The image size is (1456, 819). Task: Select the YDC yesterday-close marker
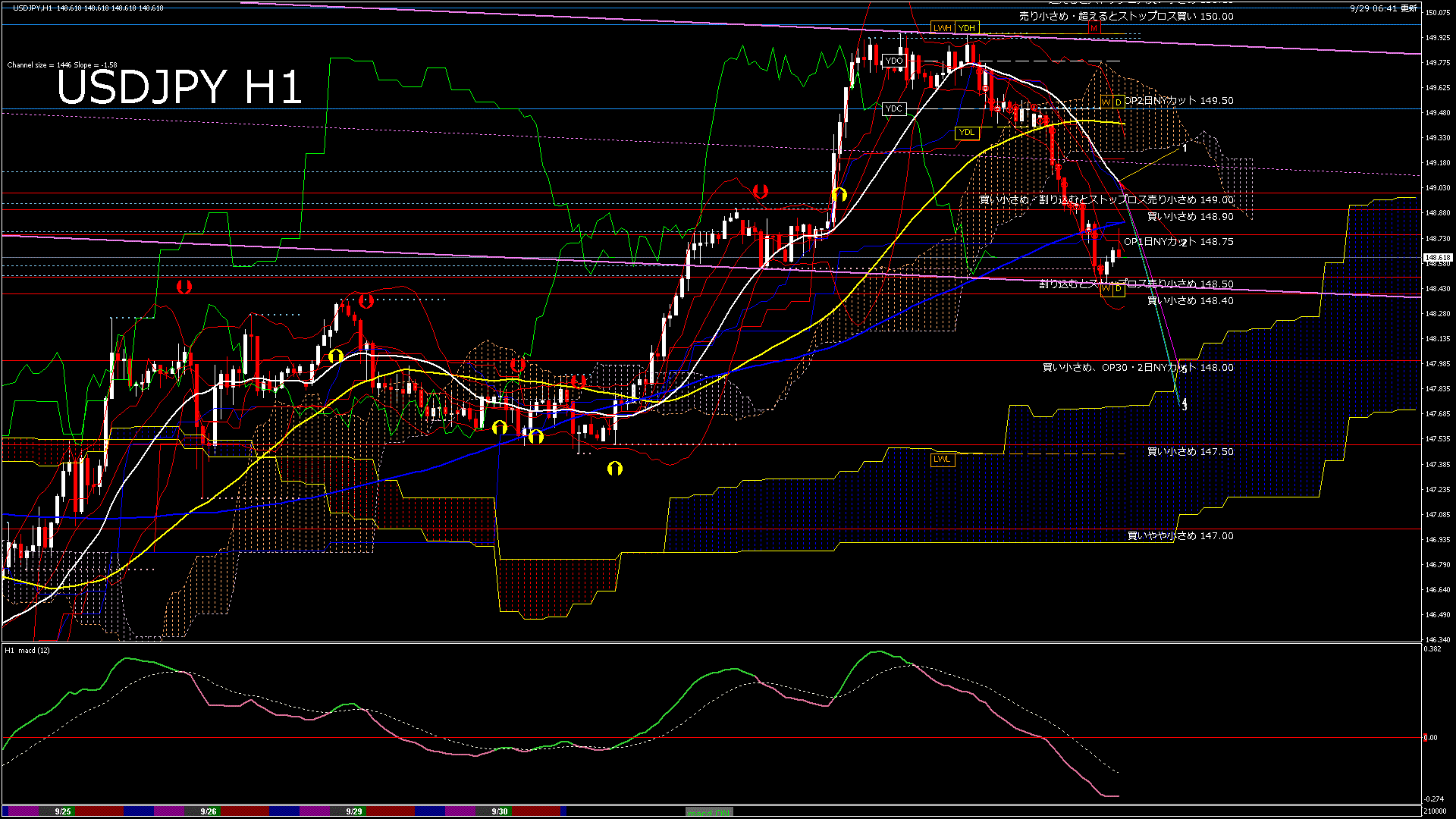point(894,108)
